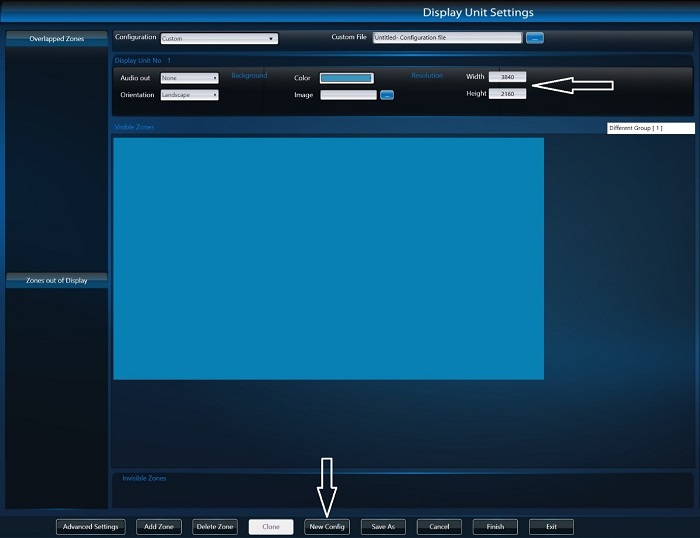Screen dimensions: 700x538
Task: Click the Save As button
Action: point(383,527)
